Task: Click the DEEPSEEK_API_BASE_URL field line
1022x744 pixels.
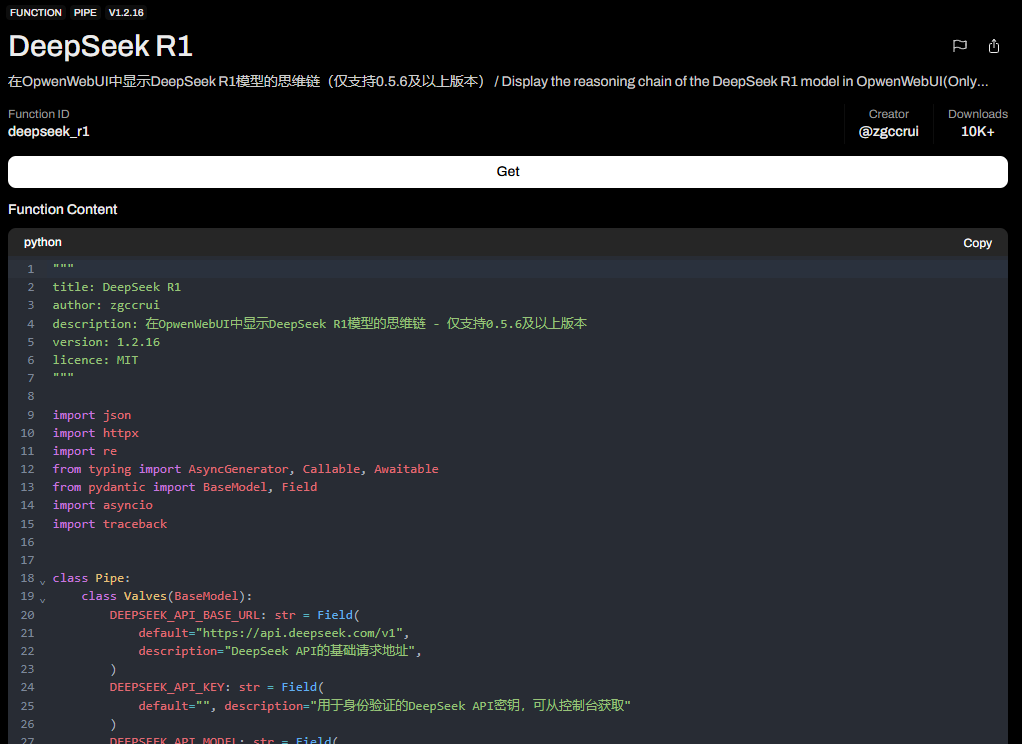Action: pyautogui.click(x=235, y=615)
